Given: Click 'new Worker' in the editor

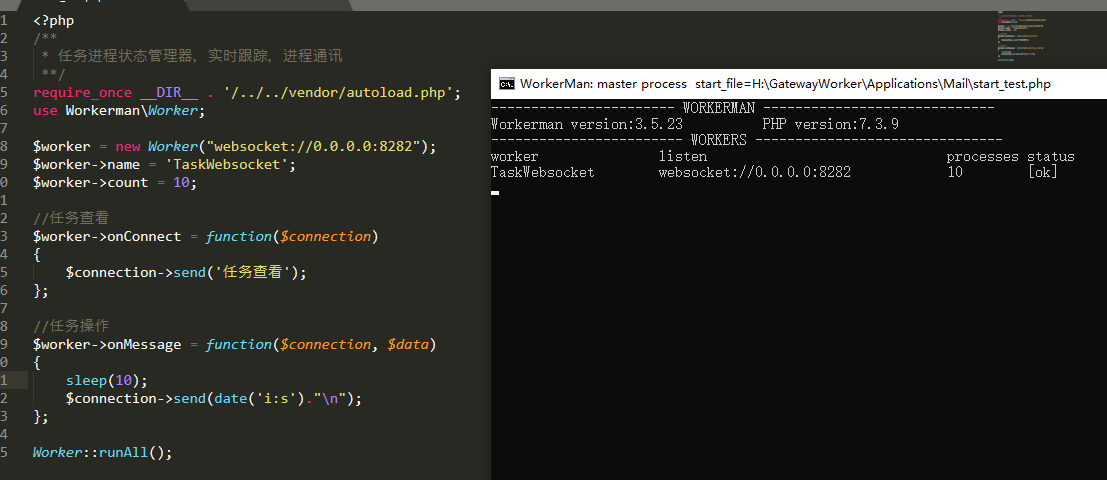Looking at the screenshot, I should click(x=157, y=147).
